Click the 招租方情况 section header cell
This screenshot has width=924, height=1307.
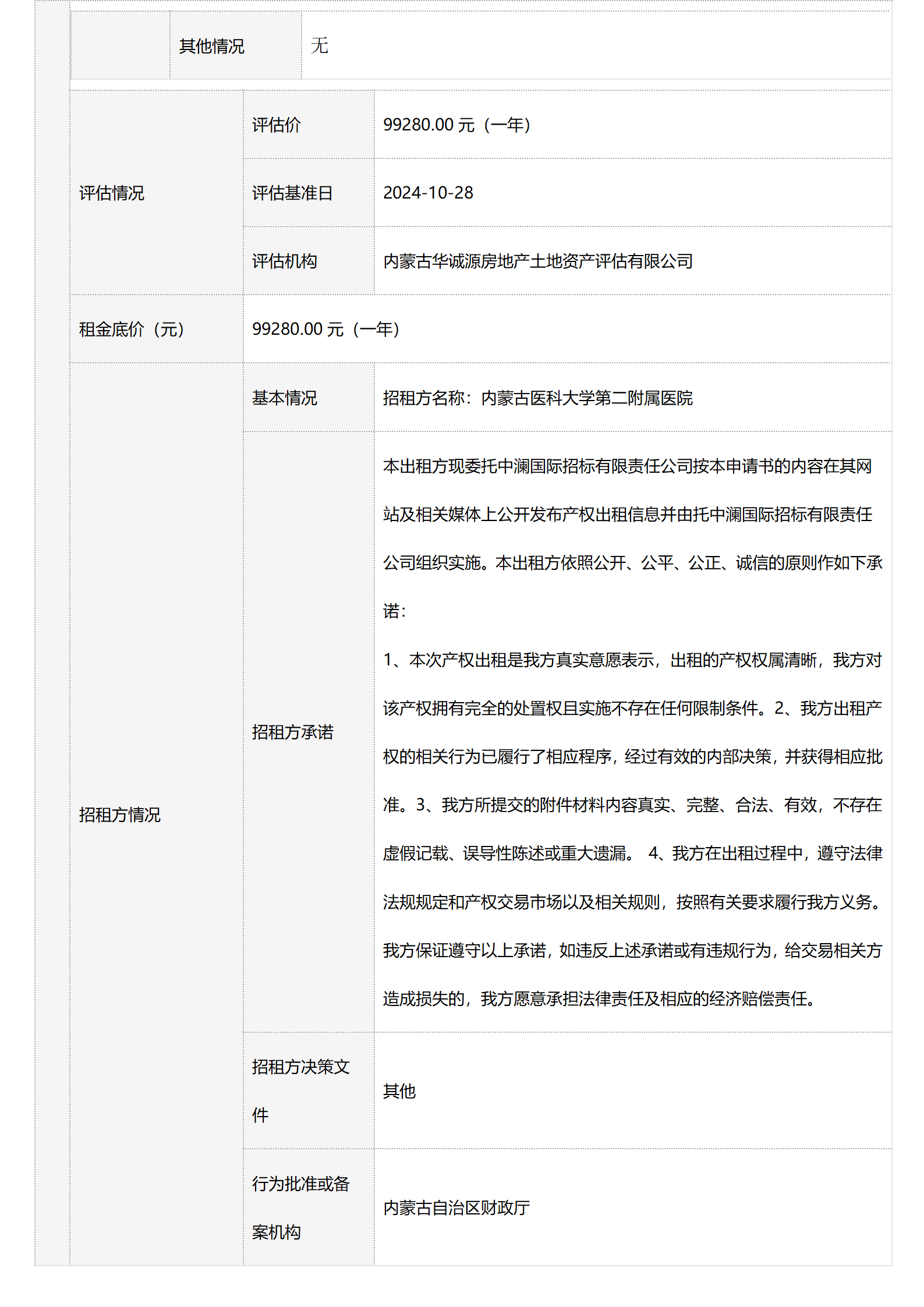(x=120, y=814)
